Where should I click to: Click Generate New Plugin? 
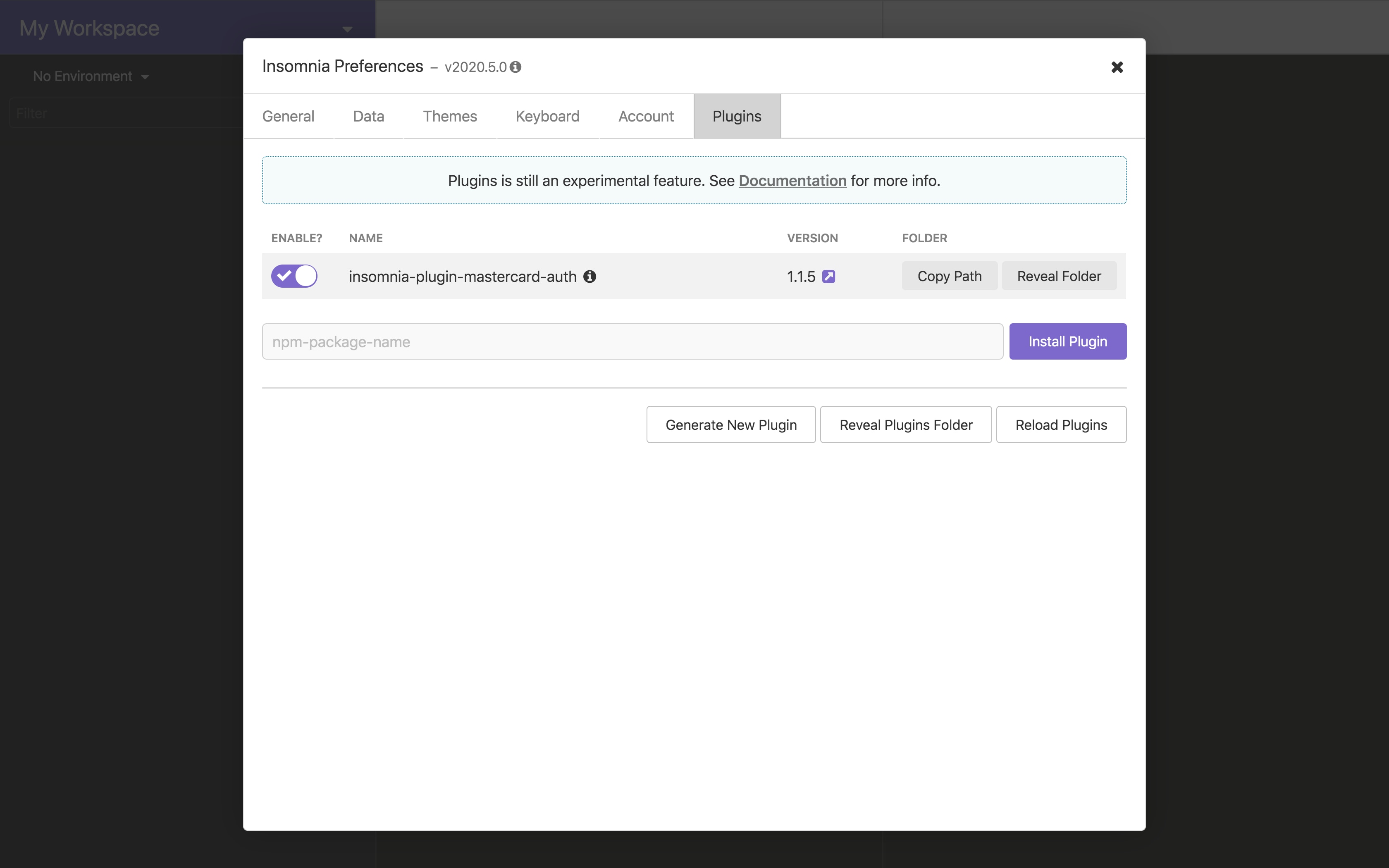730,425
